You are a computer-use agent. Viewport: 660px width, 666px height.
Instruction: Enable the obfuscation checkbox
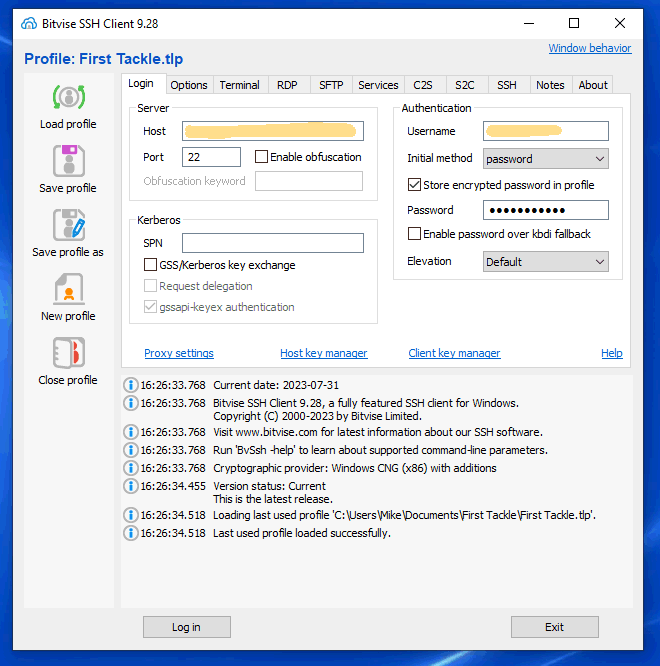pos(262,157)
